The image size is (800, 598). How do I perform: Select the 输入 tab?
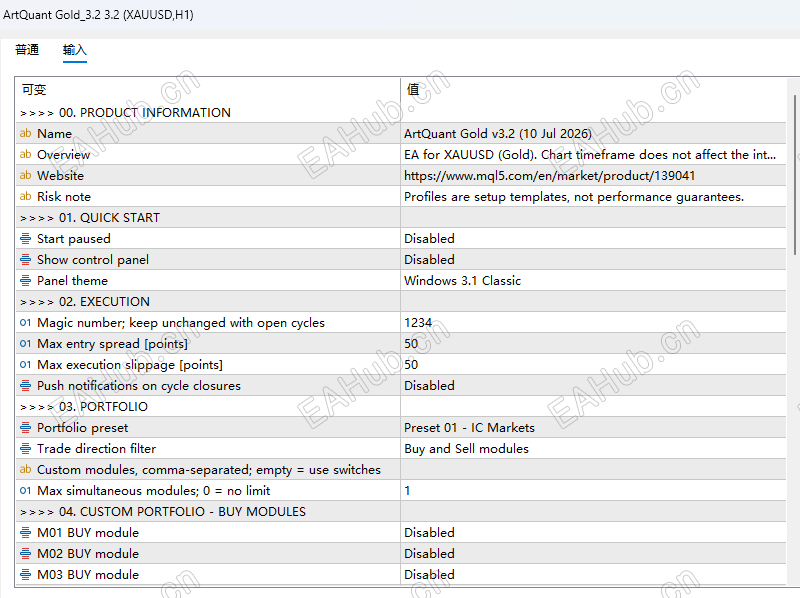click(x=74, y=49)
